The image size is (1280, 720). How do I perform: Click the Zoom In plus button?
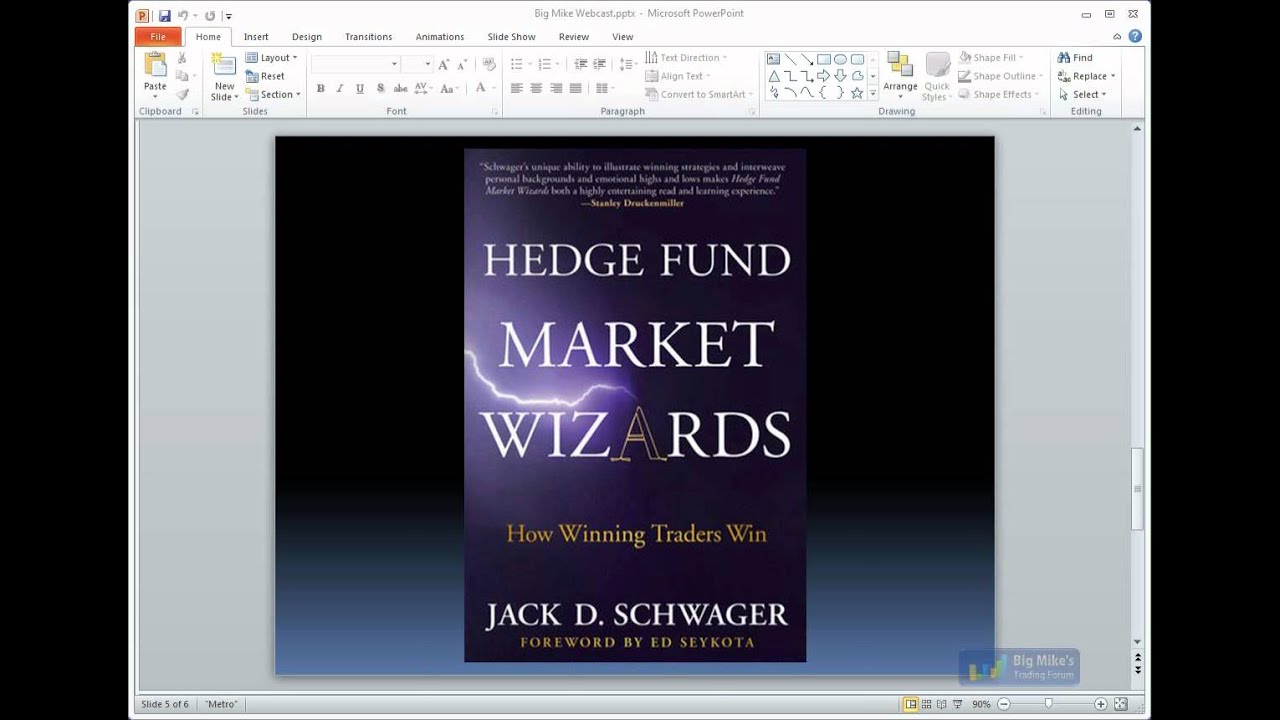point(1100,704)
